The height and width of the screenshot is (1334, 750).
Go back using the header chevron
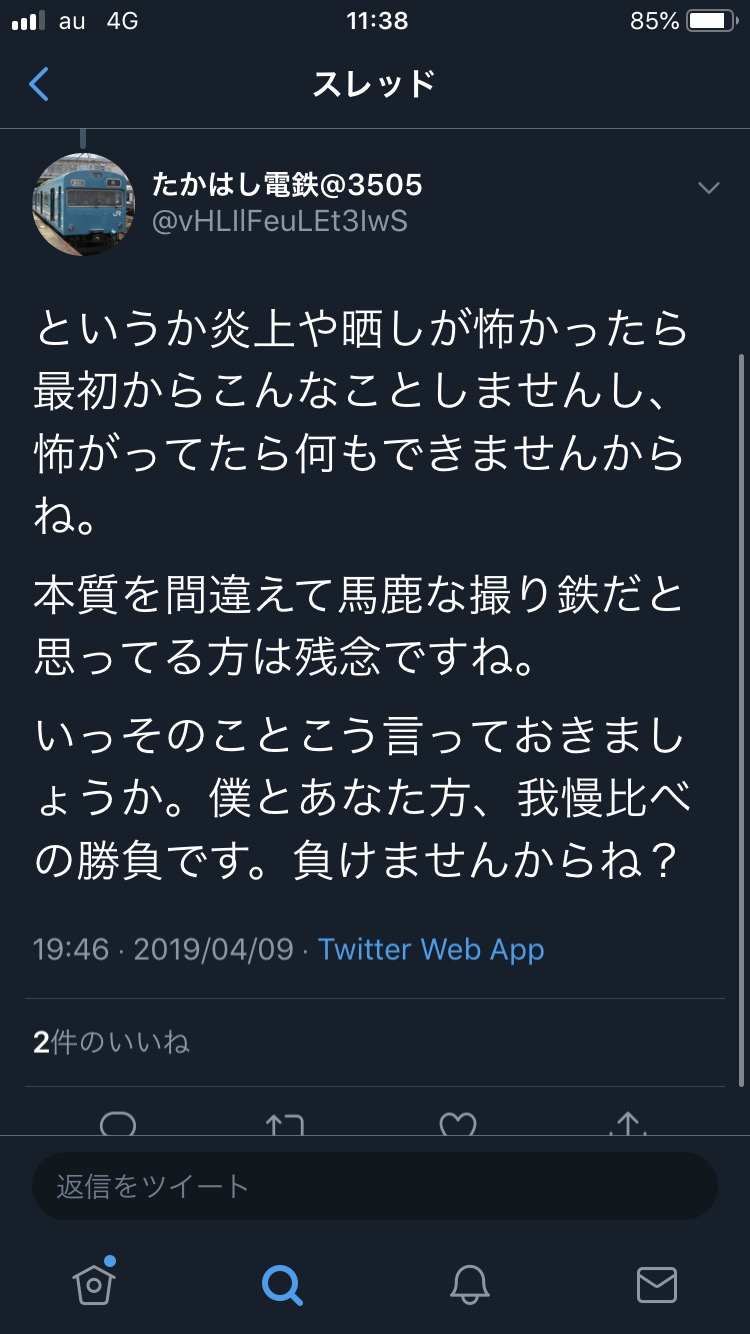click(39, 85)
